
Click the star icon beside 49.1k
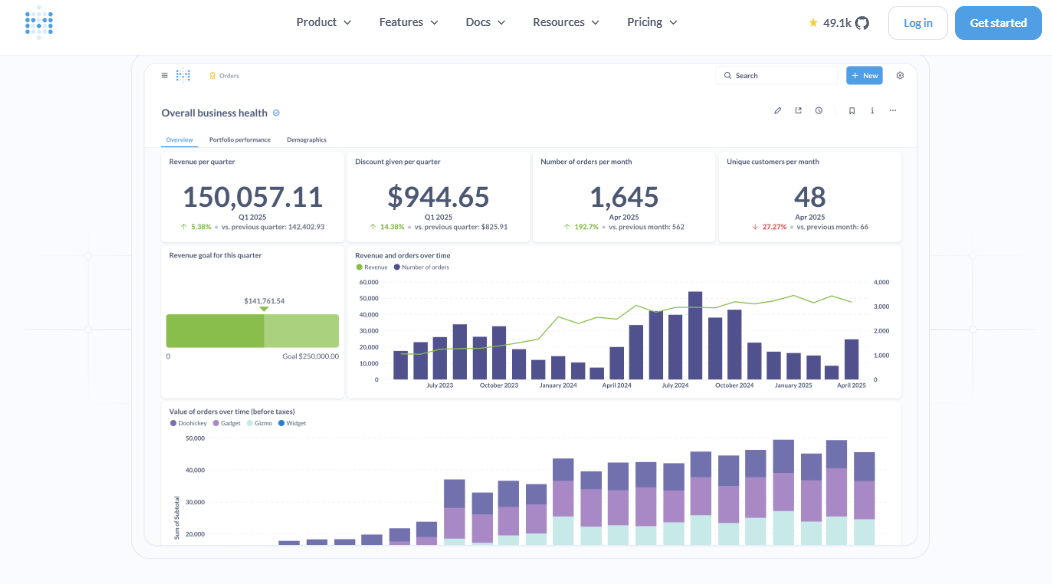(x=813, y=23)
